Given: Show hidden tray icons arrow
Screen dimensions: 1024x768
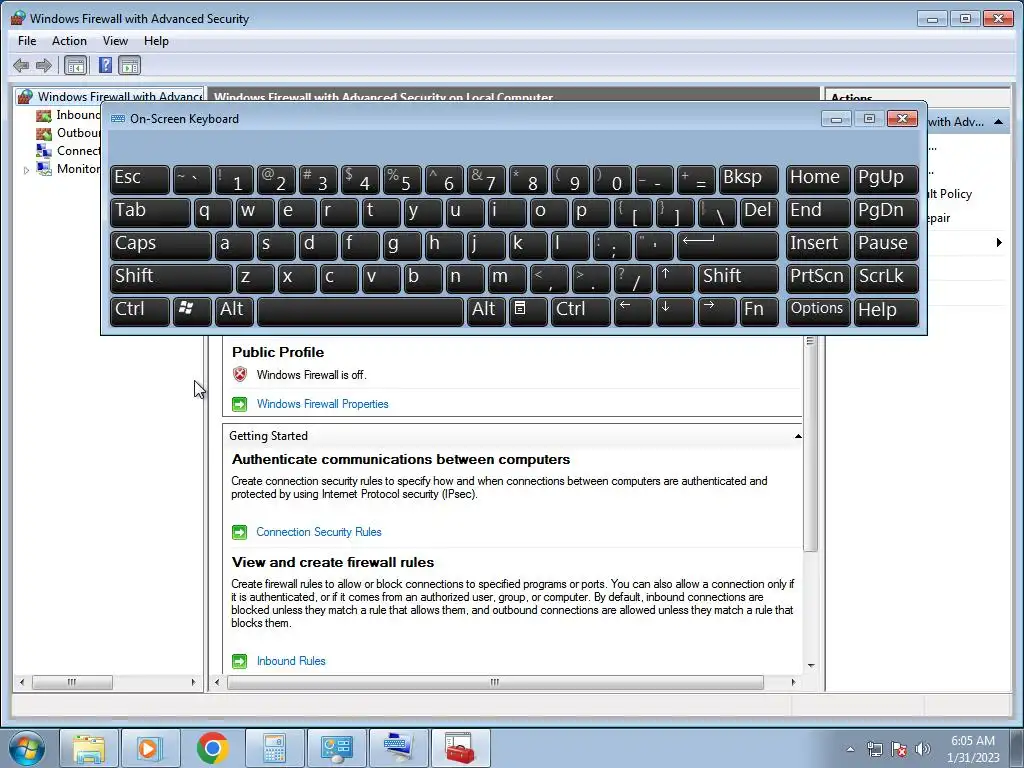Looking at the screenshot, I should point(850,749).
